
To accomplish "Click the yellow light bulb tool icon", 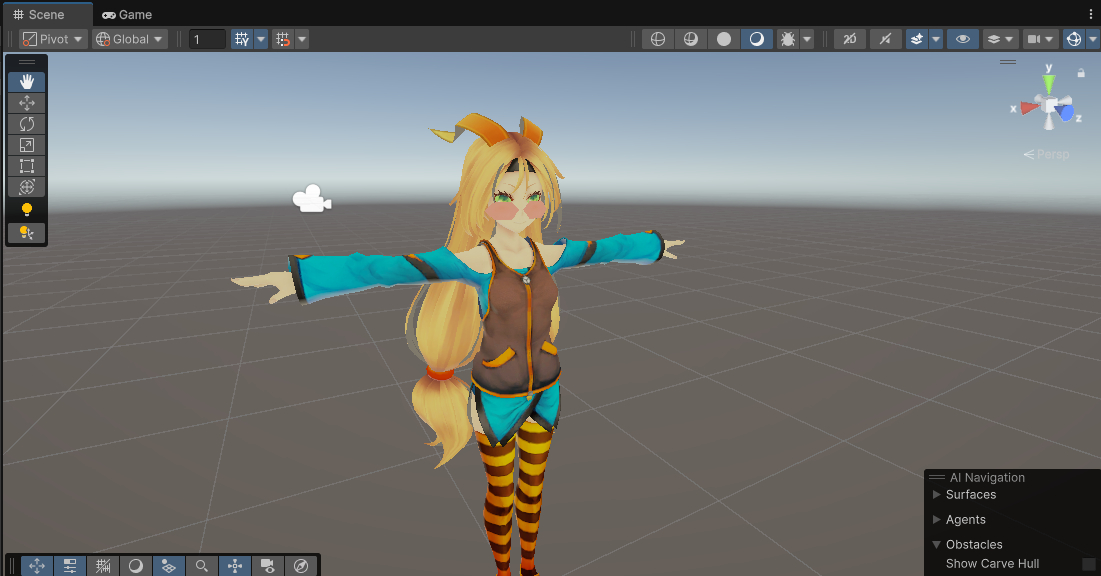I will click(x=27, y=209).
